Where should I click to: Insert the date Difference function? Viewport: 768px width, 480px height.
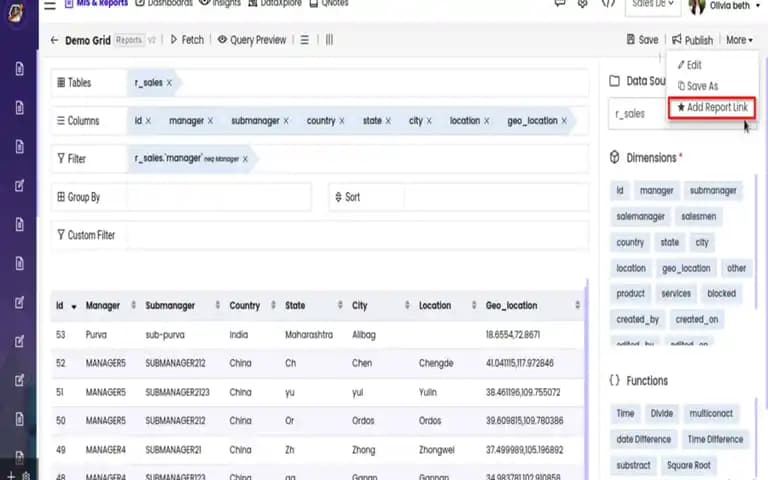[644, 439]
